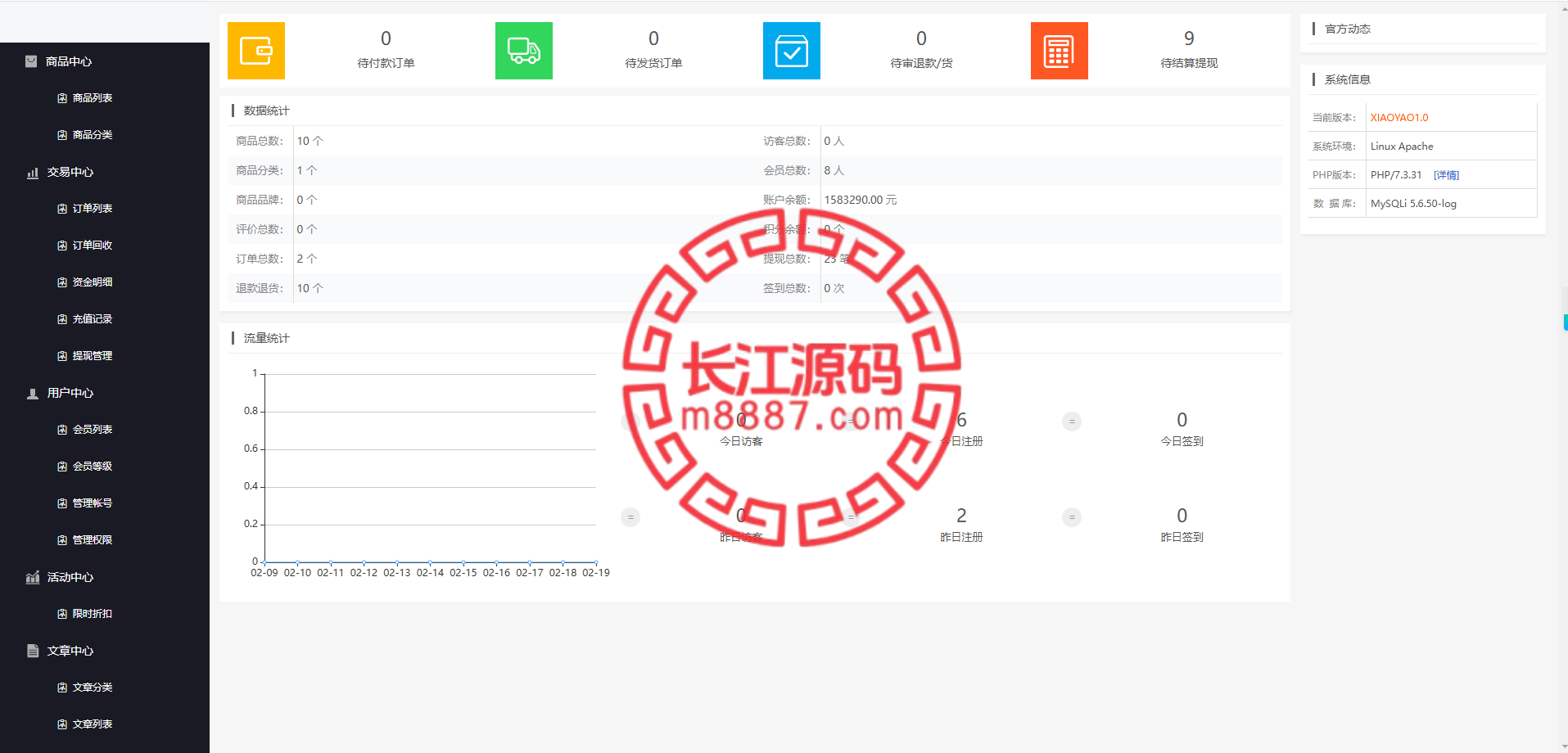Click the equals circle icon left of 昨日签到
The image size is (1568, 753).
click(x=1072, y=517)
